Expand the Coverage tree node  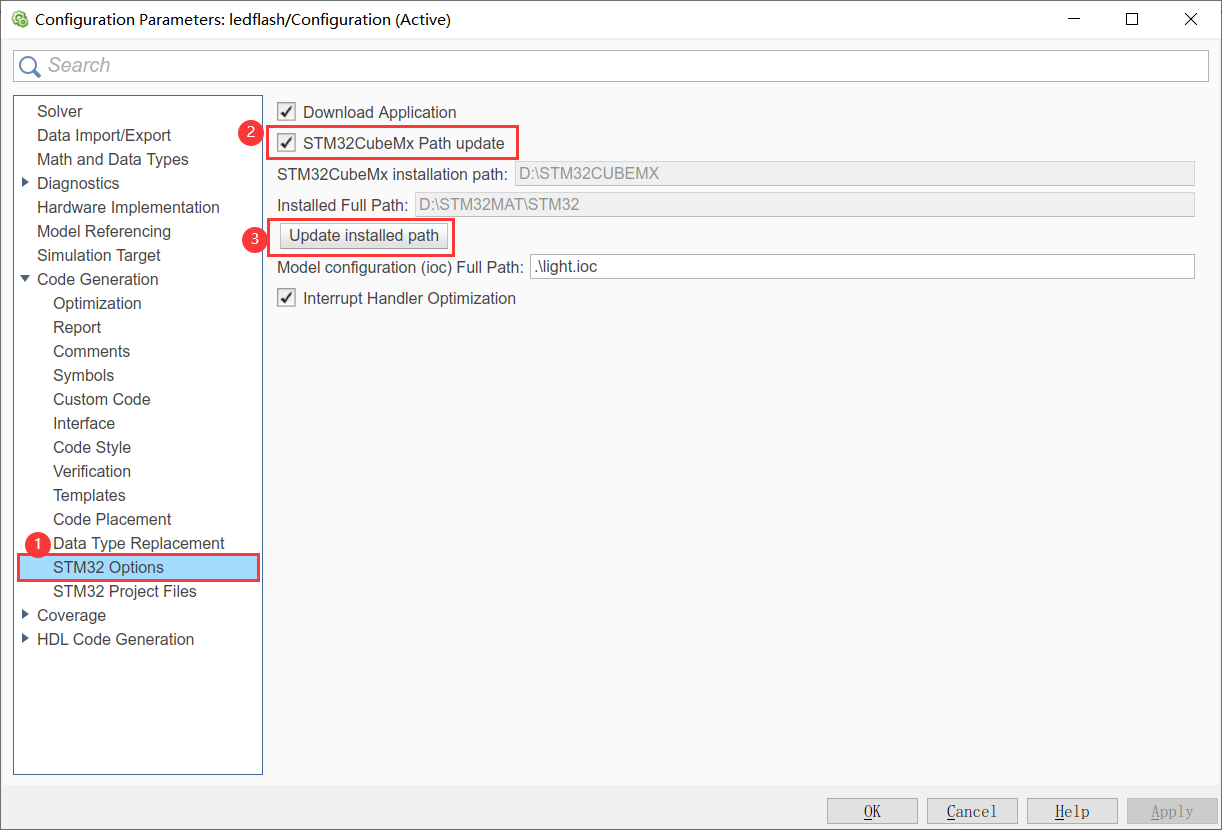25,615
